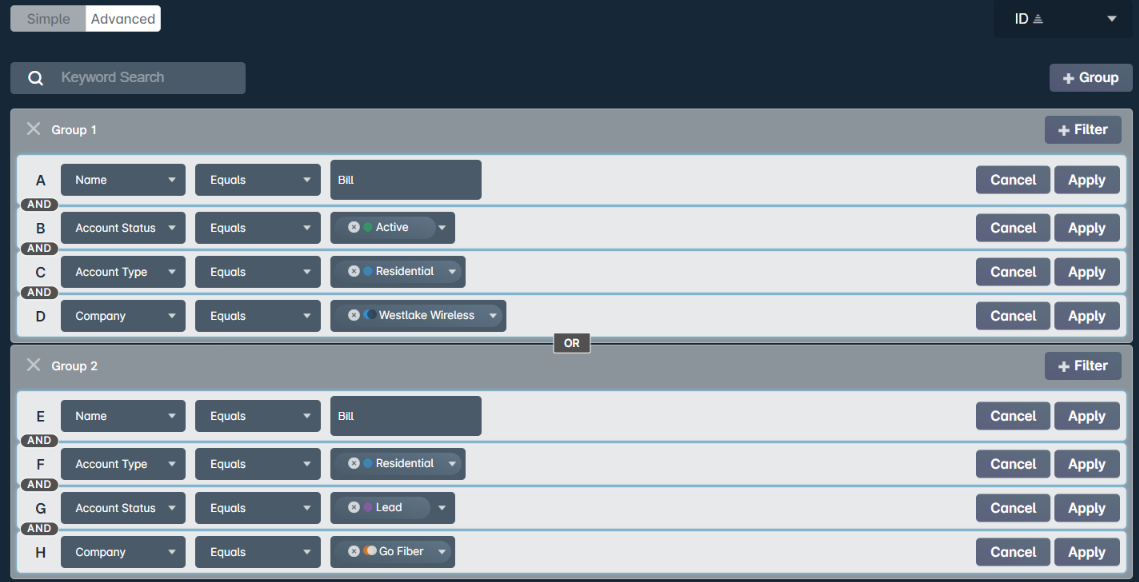Open Equals operator dropdown in row H

click(258, 552)
